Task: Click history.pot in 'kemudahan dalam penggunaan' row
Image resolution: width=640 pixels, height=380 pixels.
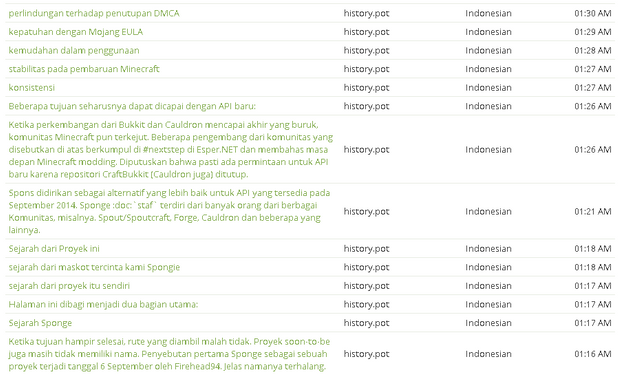Action: (366, 51)
